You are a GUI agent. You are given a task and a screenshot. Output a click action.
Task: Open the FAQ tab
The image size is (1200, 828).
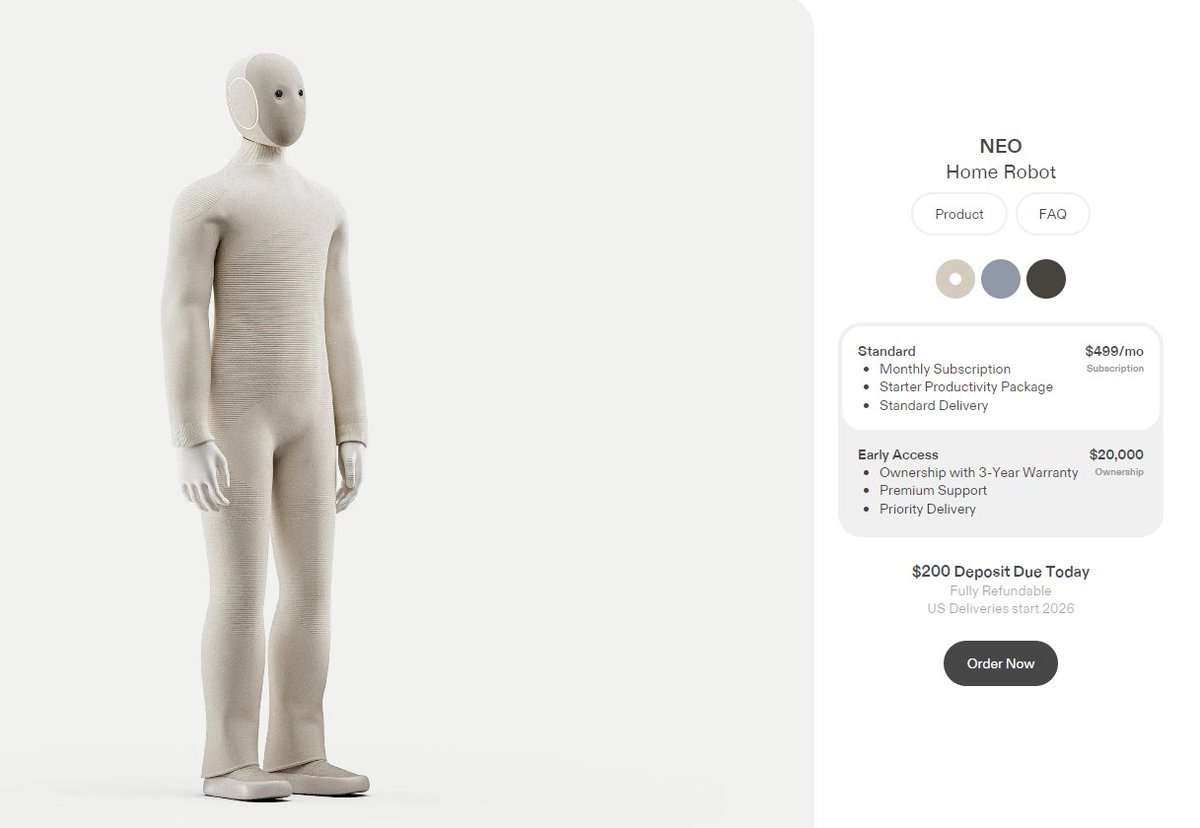pyautogui.click(x=1053, y=214)
